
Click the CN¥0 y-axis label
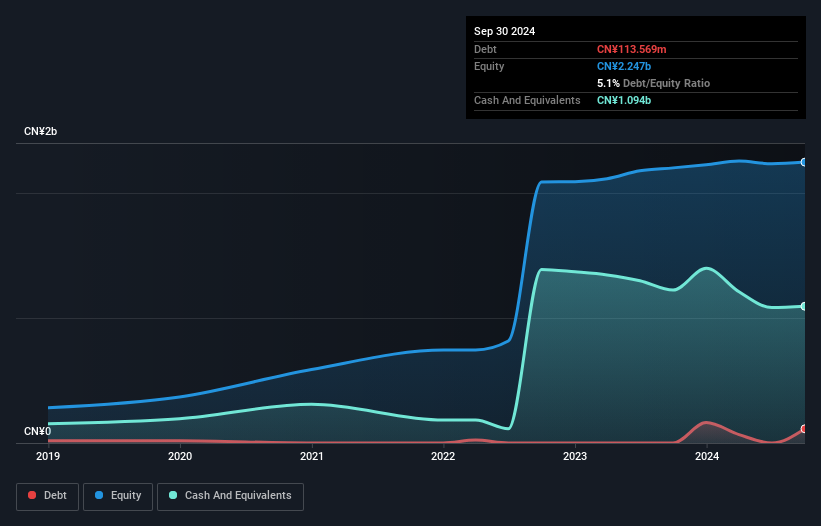pyautogui.click(x=37, y=431)
